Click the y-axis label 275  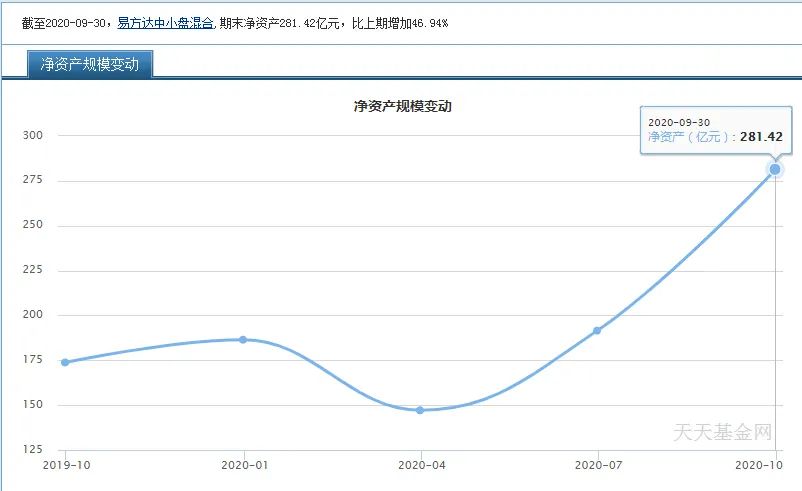33,180
